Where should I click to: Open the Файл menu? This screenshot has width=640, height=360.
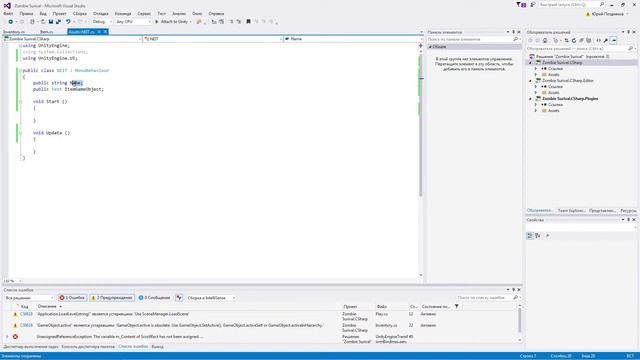pos(8,13)
